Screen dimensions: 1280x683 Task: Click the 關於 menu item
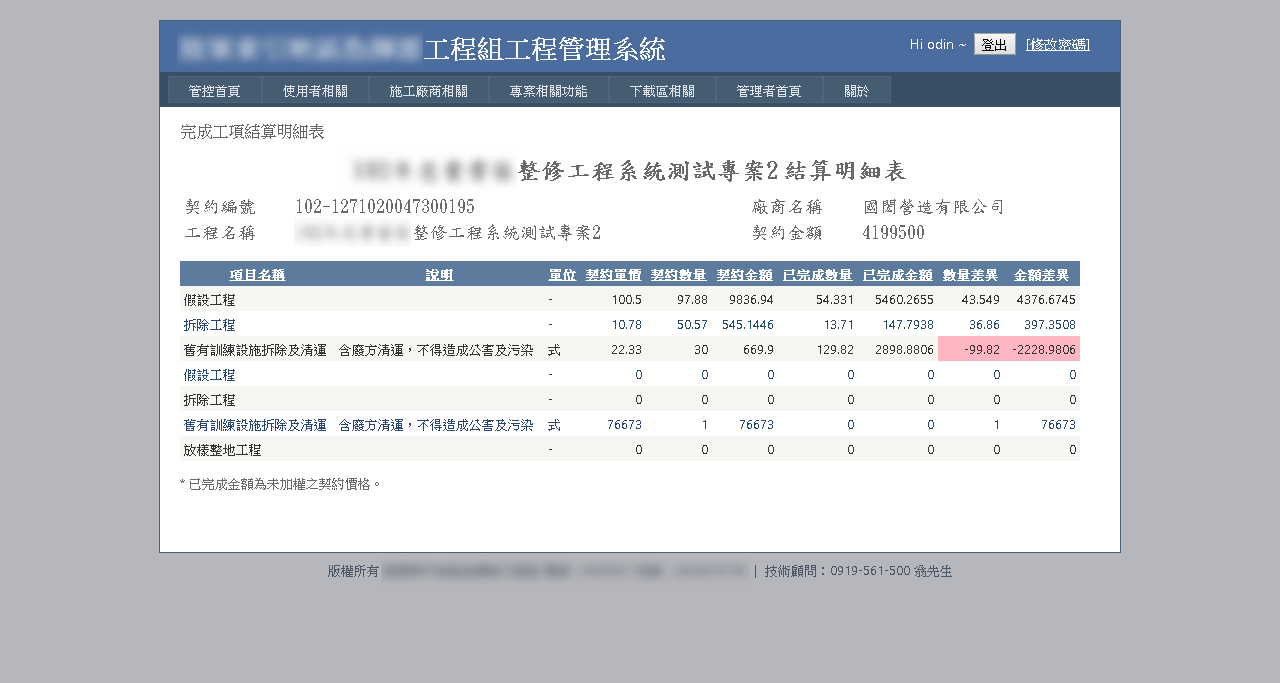click(856, 91)
